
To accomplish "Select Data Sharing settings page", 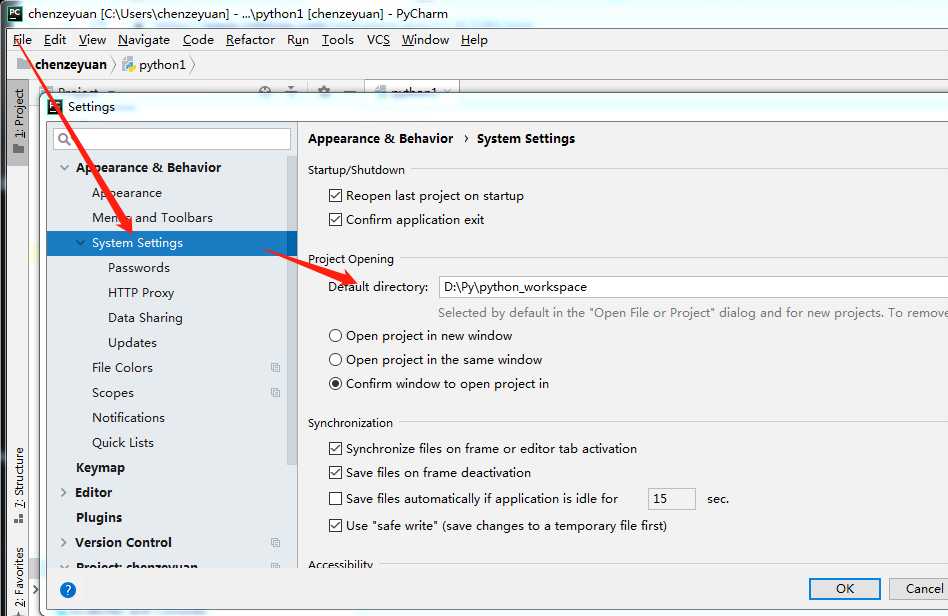I will coord(145,318).
